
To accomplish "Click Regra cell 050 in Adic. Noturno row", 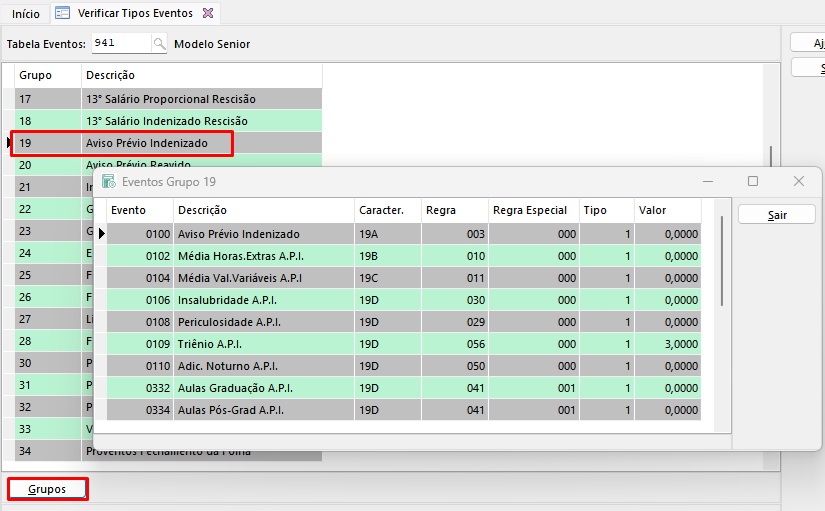I will [455, 366].
